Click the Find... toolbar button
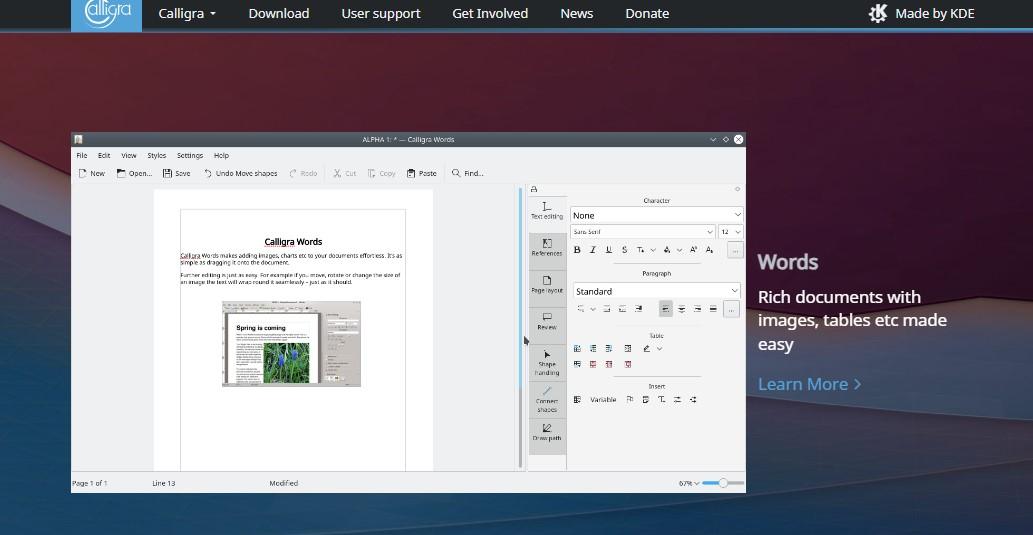Viewport: 1033px width, 535px height. coord(468,173)
